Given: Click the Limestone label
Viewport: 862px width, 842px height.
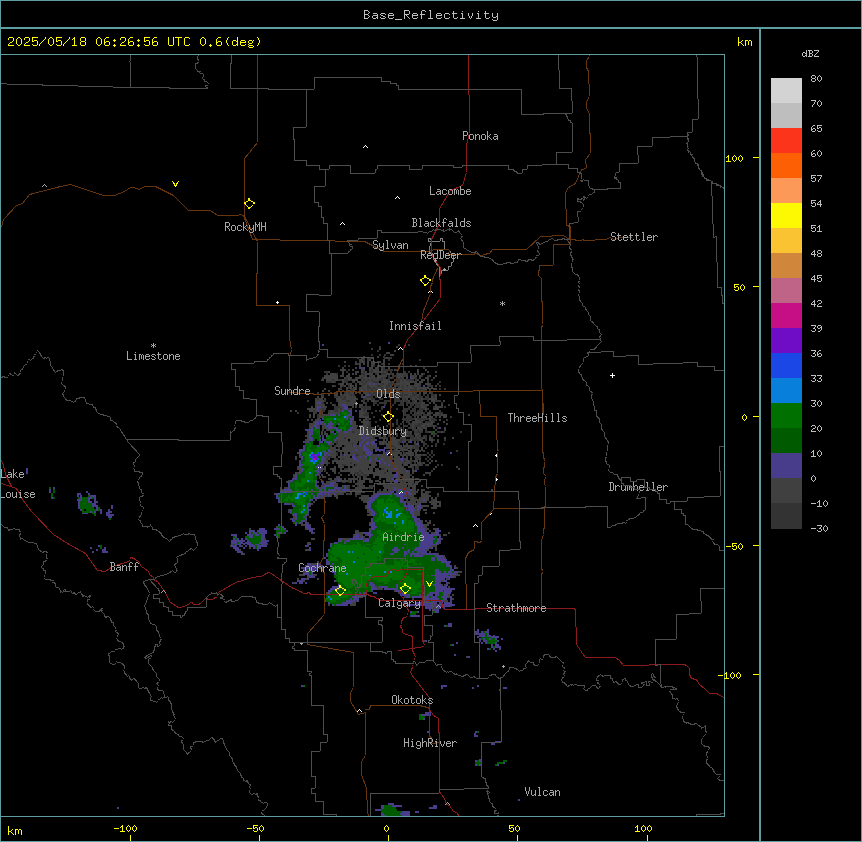Looking at the screenshot, I should tap(153, 356).
